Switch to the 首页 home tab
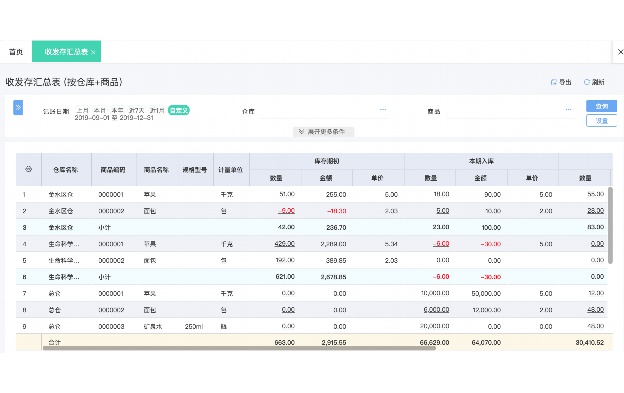 point(16,52)
